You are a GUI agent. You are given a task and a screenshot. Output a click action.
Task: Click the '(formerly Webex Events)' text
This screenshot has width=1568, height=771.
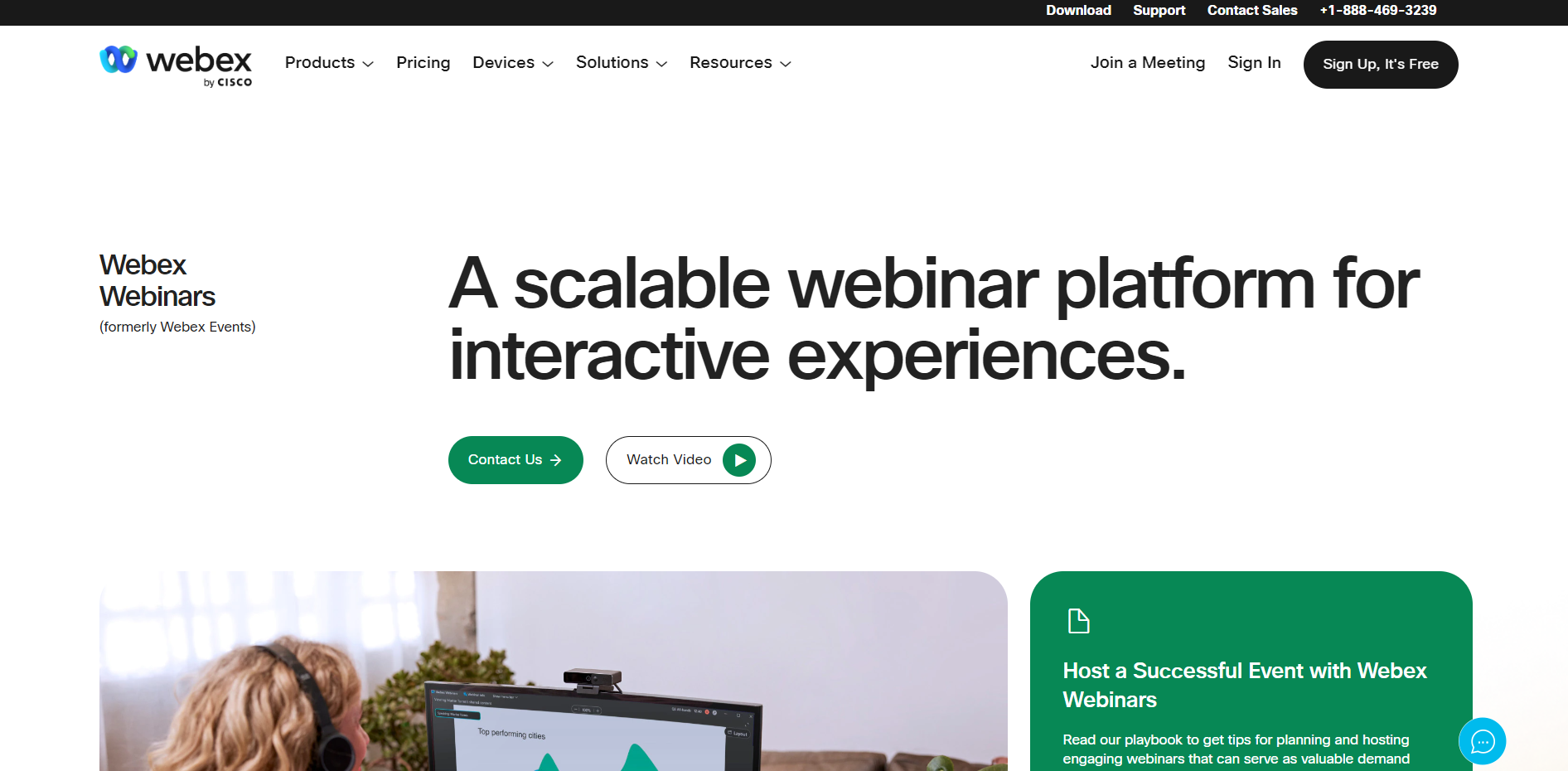pos(177,327)
